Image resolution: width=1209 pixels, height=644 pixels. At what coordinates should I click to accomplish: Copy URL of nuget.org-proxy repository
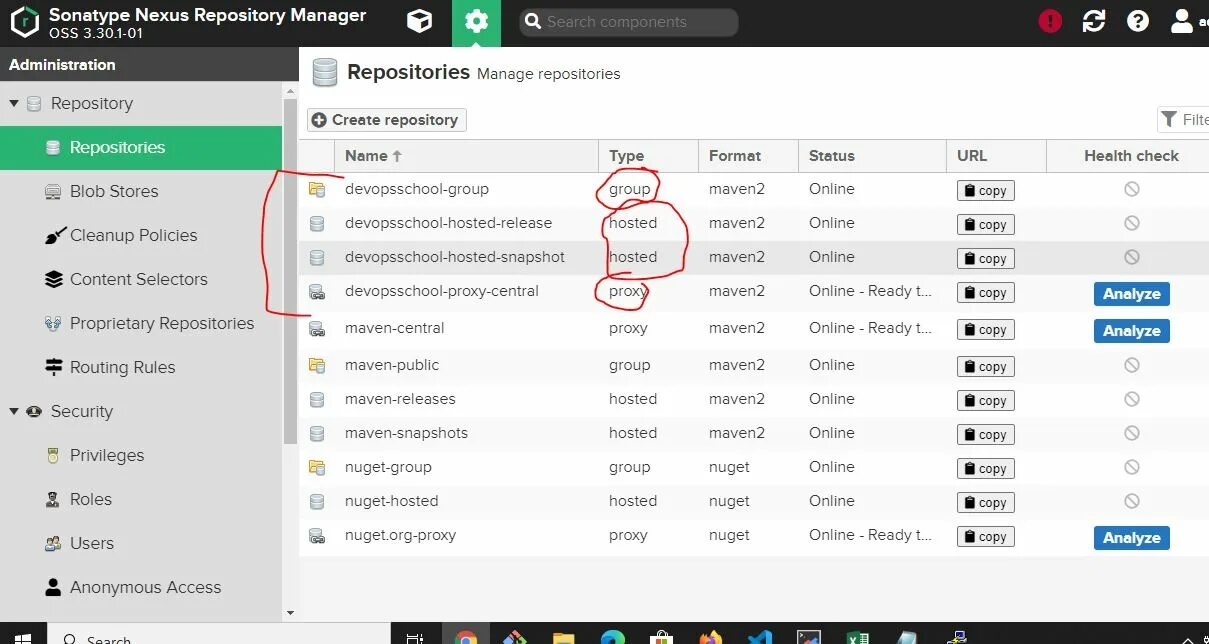tap(985, 537)
